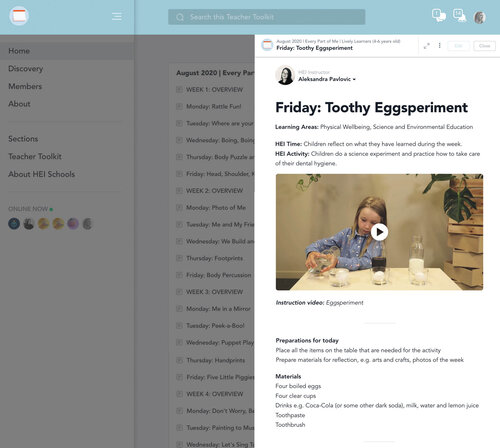Open Tuesday: Me and My Friend post

click(220, 225)
